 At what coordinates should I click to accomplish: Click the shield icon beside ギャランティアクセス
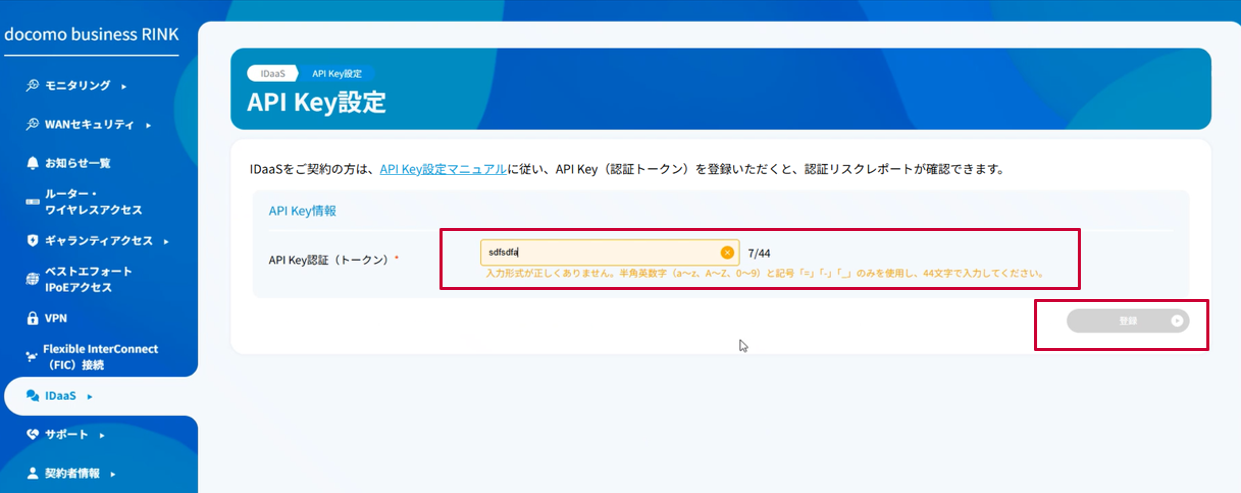33,241
